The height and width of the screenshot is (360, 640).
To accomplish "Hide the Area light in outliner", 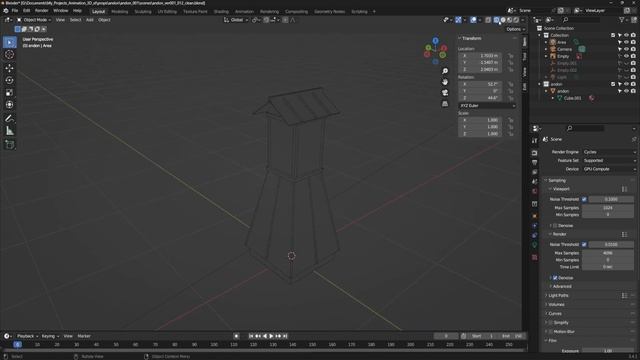I will click(x=627, y=42).
